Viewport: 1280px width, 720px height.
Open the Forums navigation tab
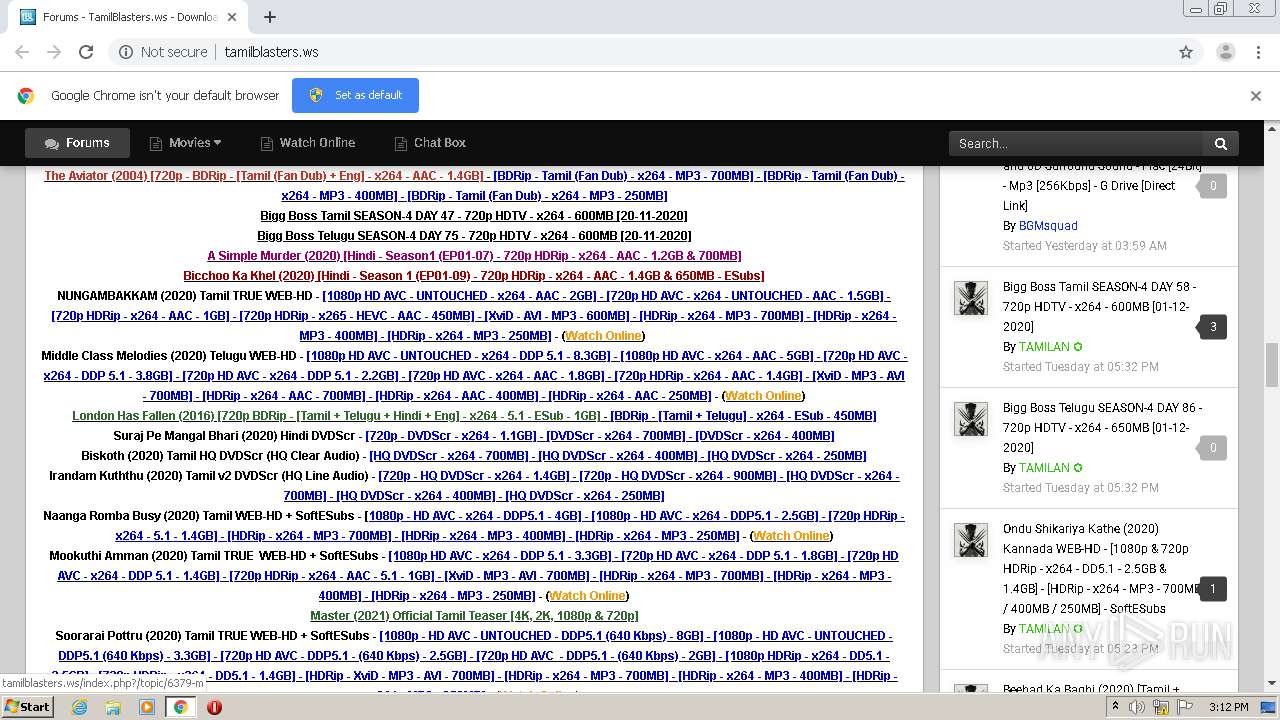pos(77,143)
